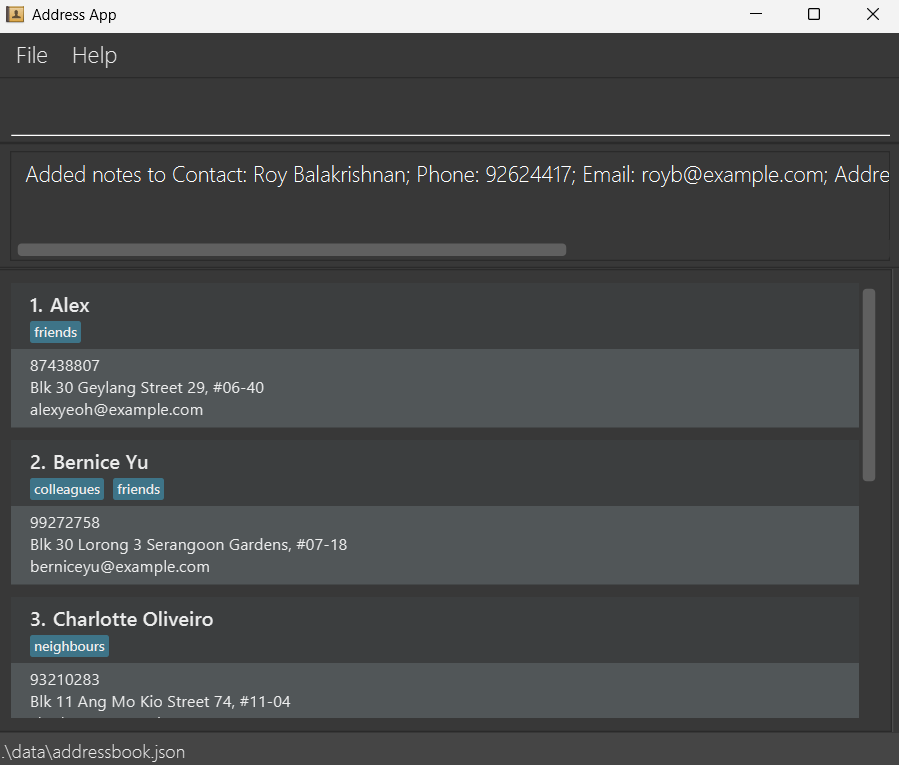This screenshot has width=899, height=765.
Task: Click the colleagues tag on Bernice Yu
Action: click(x=67, y=489)
